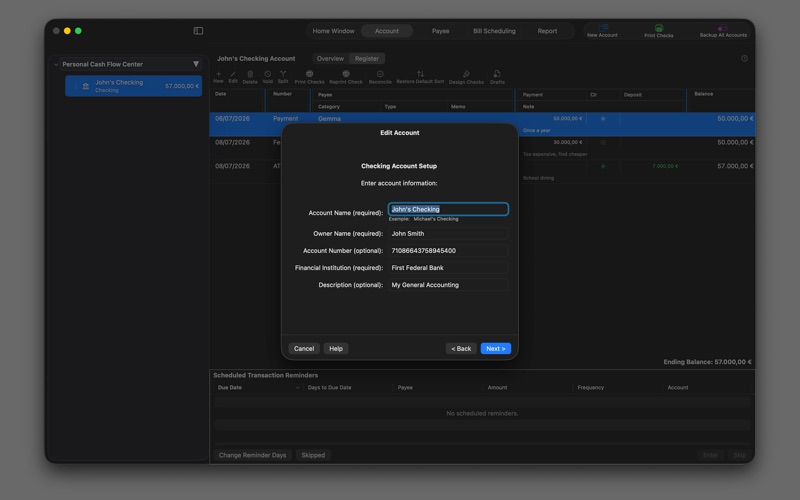
Task: Click the Restore Default Sort icon
Action: [420, 74]
